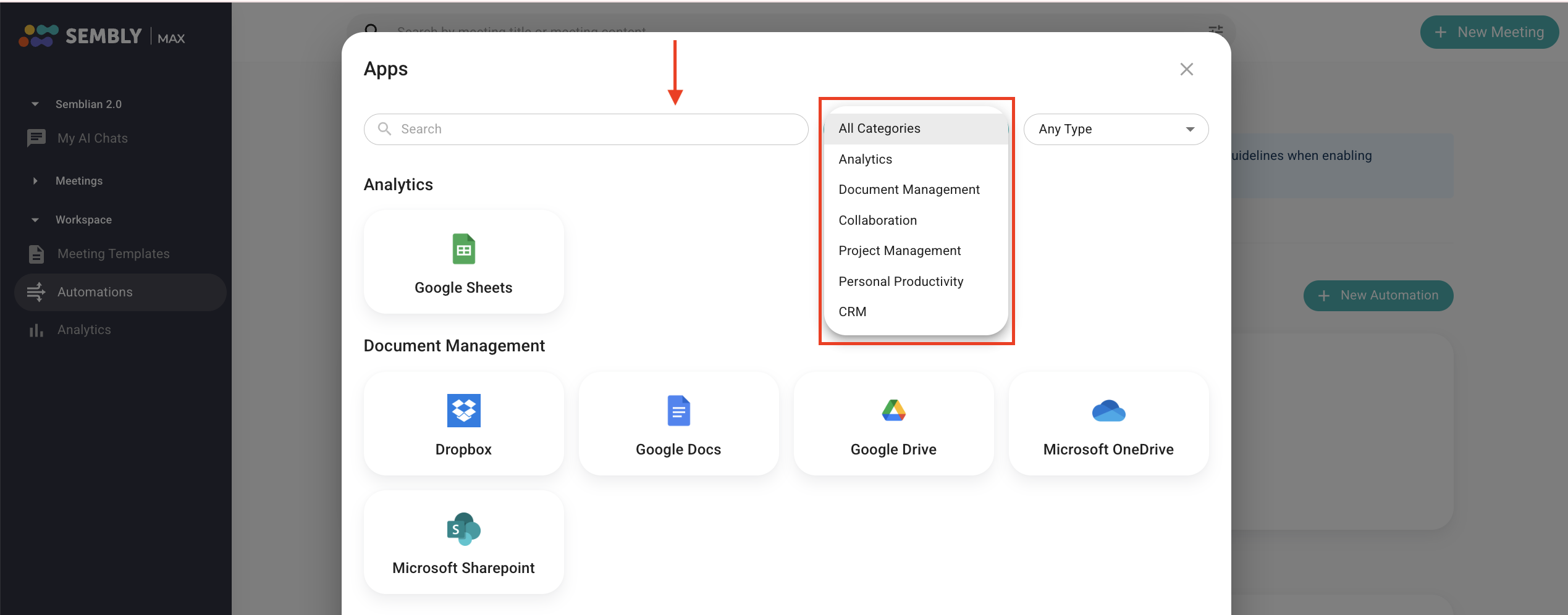Collapse the Workspace sidebar section
This screenshot has width=1568, height=615.
35,220
